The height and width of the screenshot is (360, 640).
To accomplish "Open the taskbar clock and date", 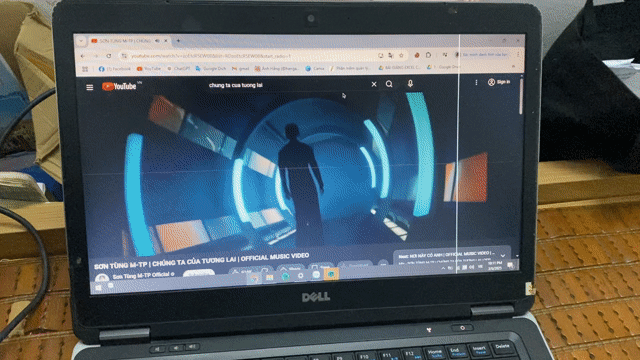I will point(495,266).
